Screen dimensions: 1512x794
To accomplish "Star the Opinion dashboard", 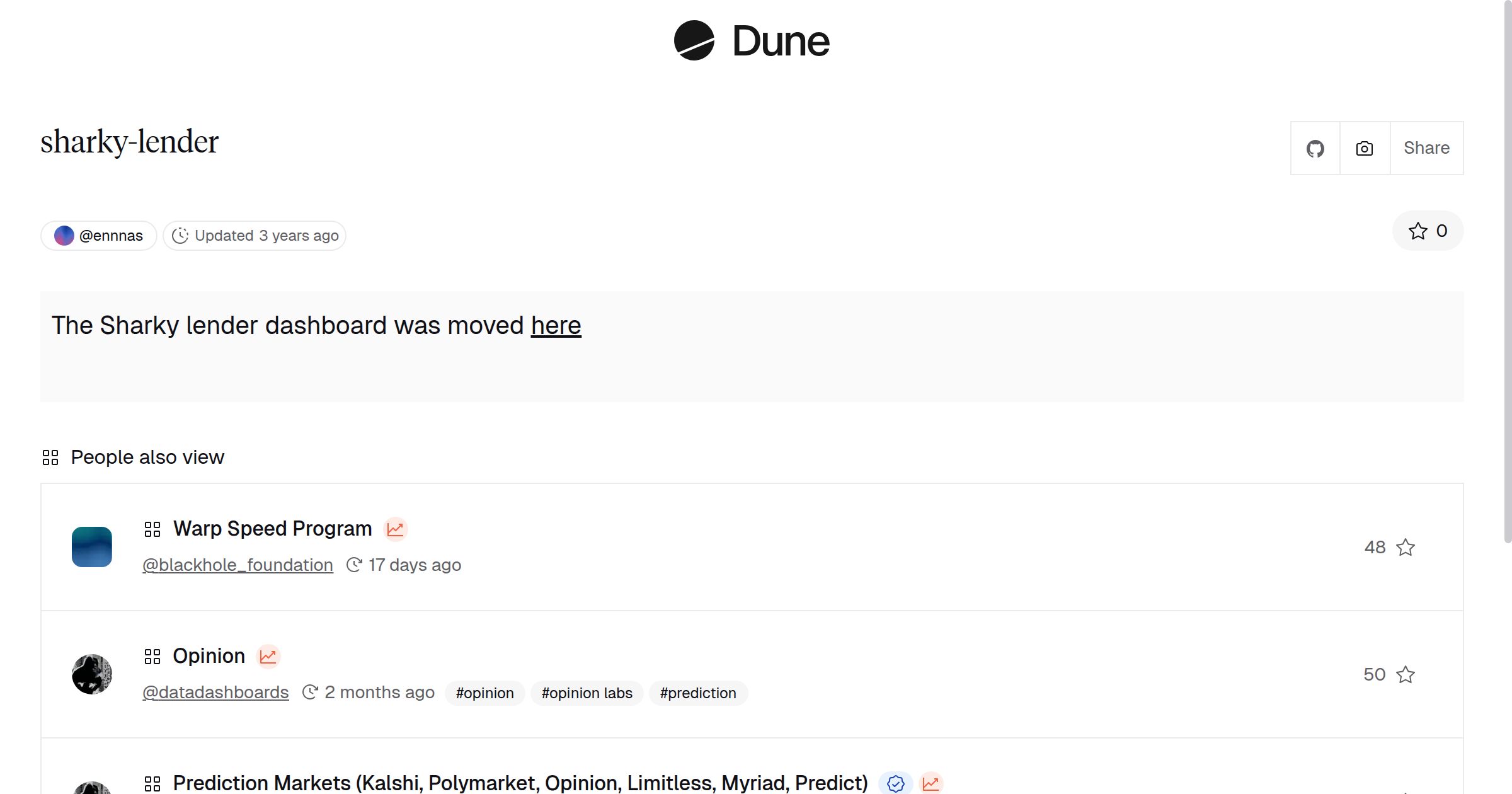I will pyautogui.click(x=1406, y=675).
